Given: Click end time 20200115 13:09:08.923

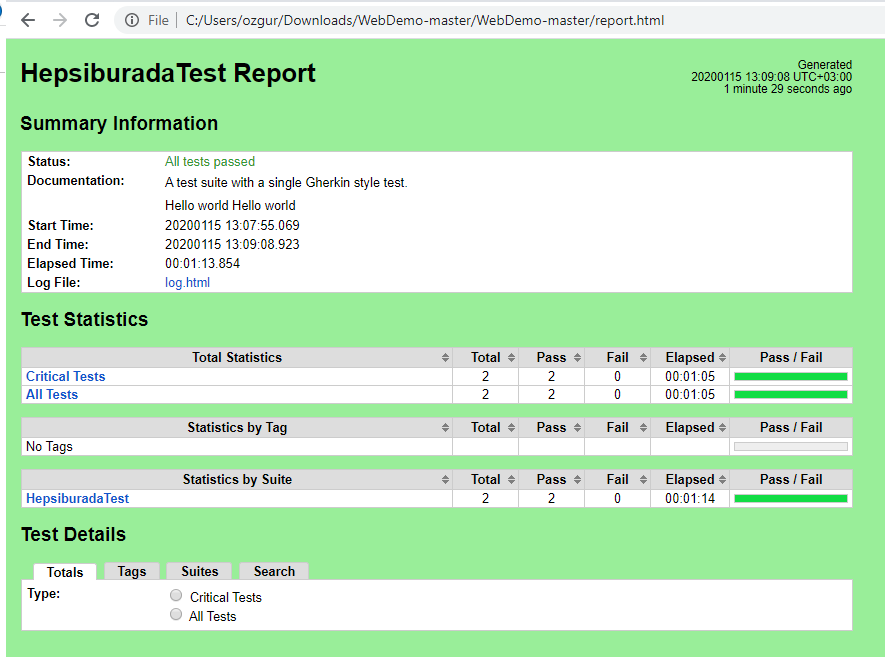Looking at the screenshot, I should point(232,244).
